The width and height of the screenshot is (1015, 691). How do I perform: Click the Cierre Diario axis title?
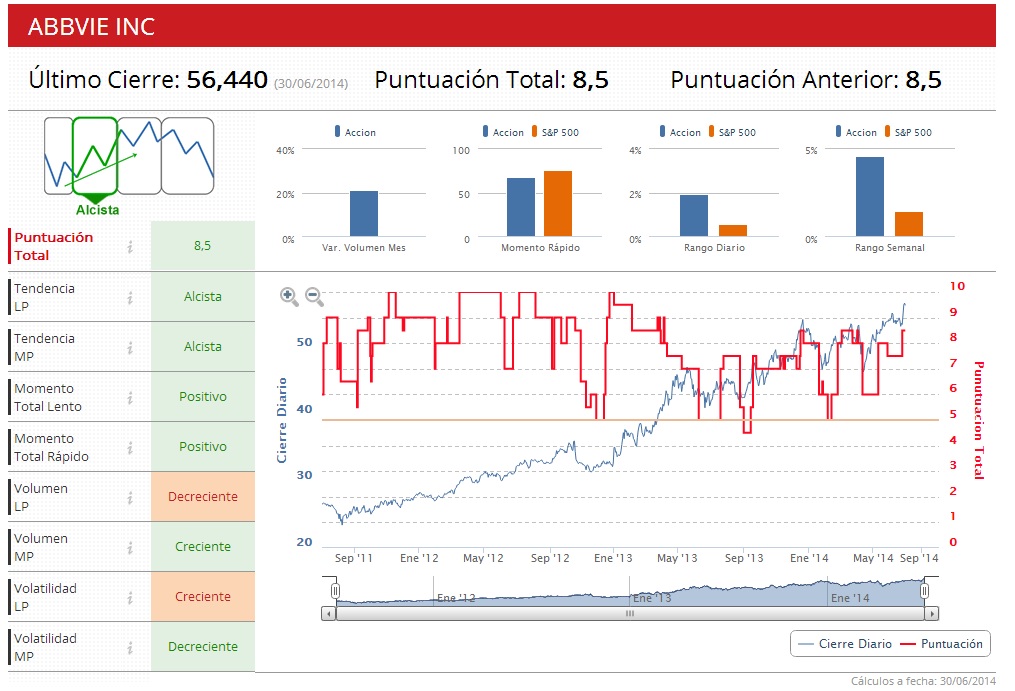click(282, 420)
